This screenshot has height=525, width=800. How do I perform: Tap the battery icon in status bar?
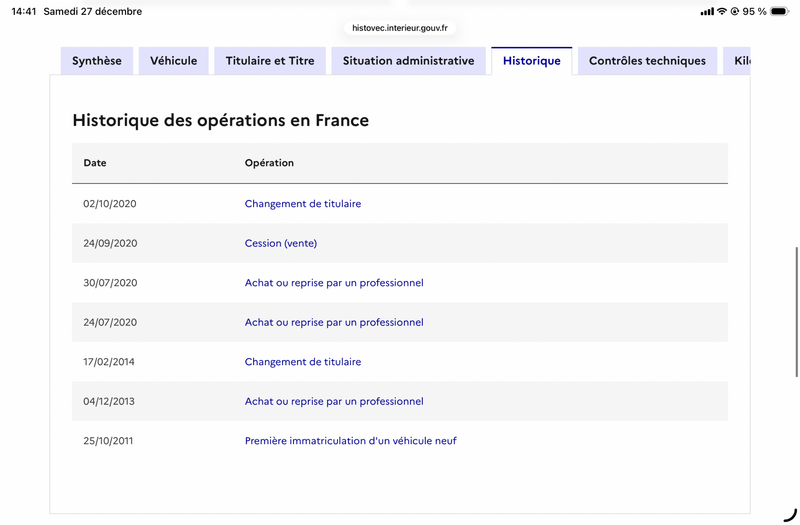[x=779, y=12]
